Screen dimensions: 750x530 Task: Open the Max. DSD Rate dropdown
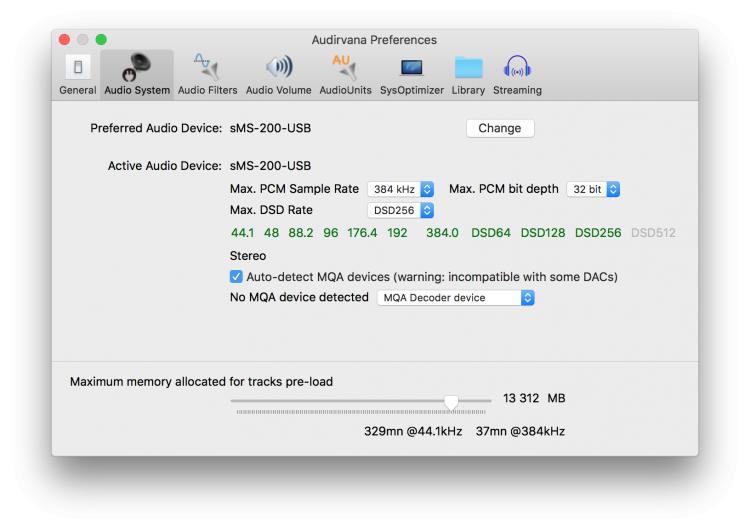pos(400,210)
